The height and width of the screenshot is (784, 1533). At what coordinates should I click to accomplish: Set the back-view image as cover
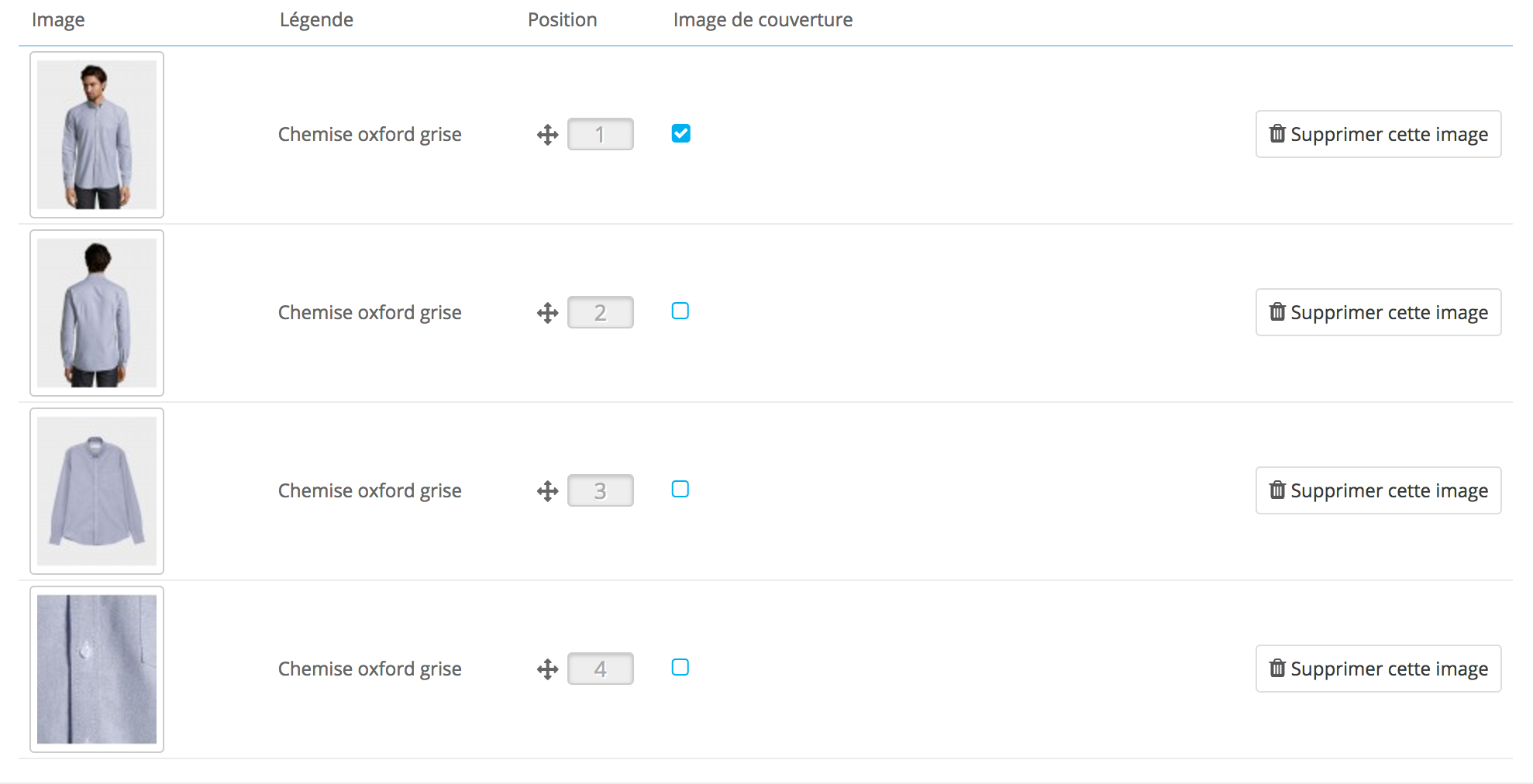click(680, 311)
